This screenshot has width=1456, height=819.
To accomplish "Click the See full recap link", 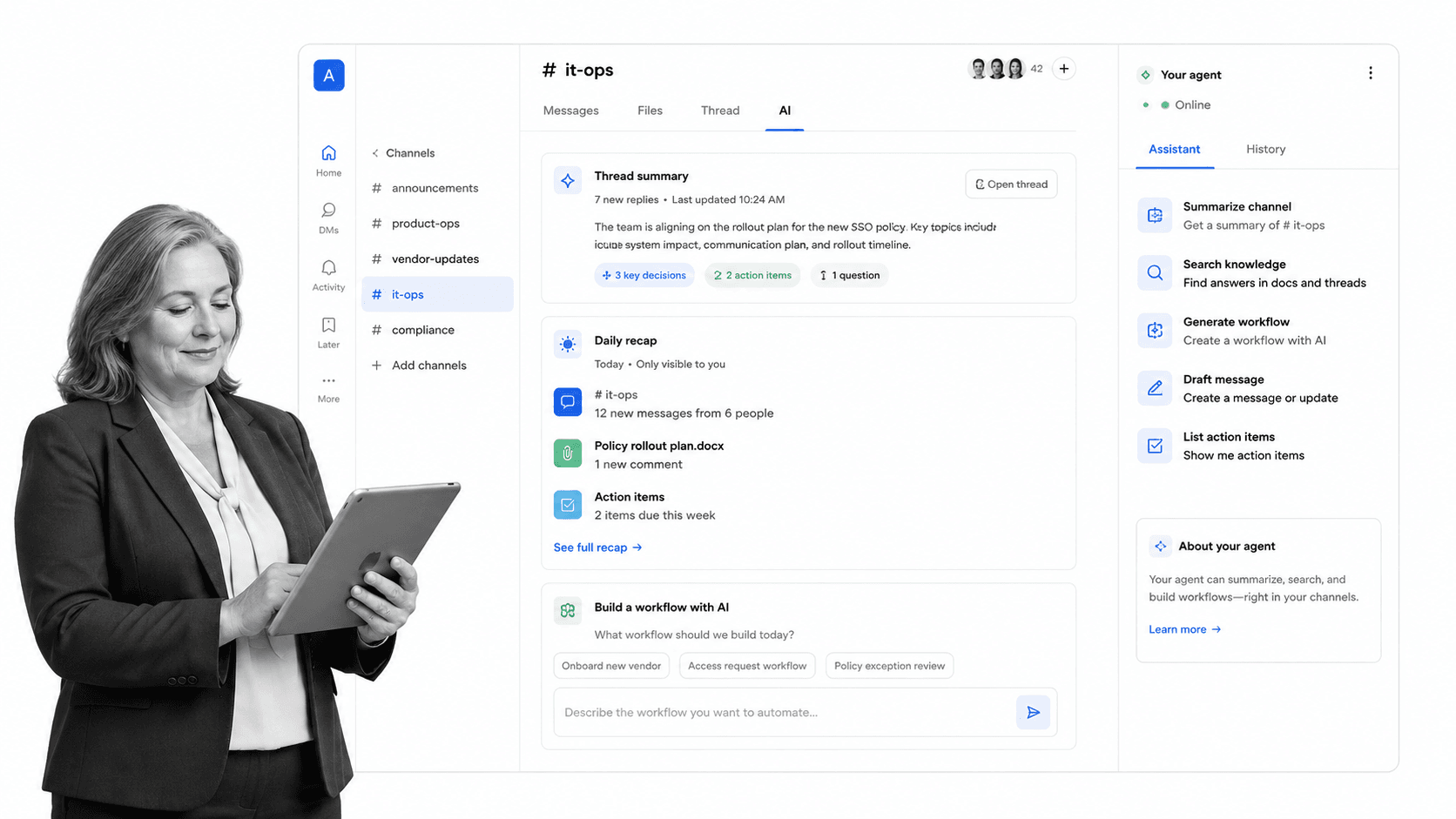I will point(597,547).
